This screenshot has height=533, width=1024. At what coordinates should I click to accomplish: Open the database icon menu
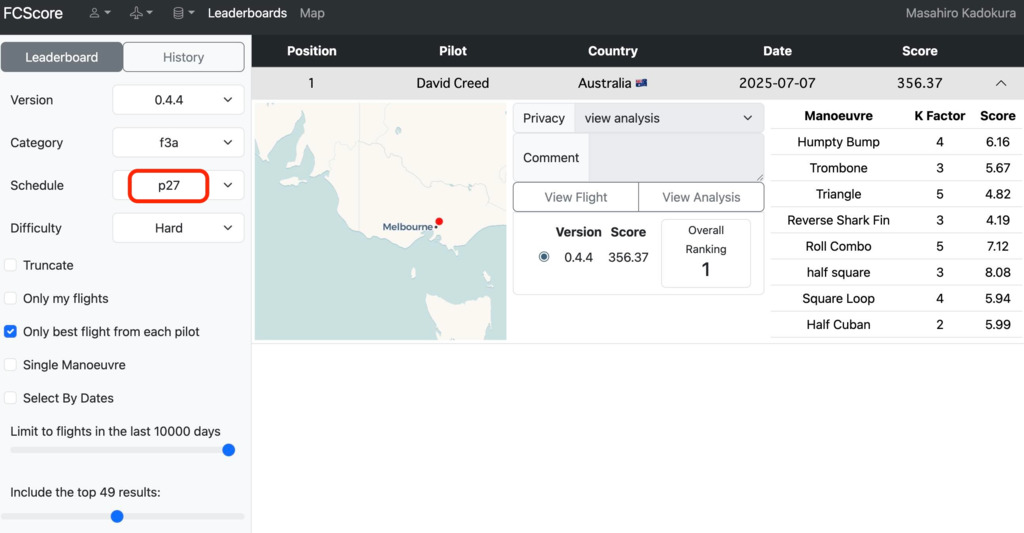(x=183, y=13)
